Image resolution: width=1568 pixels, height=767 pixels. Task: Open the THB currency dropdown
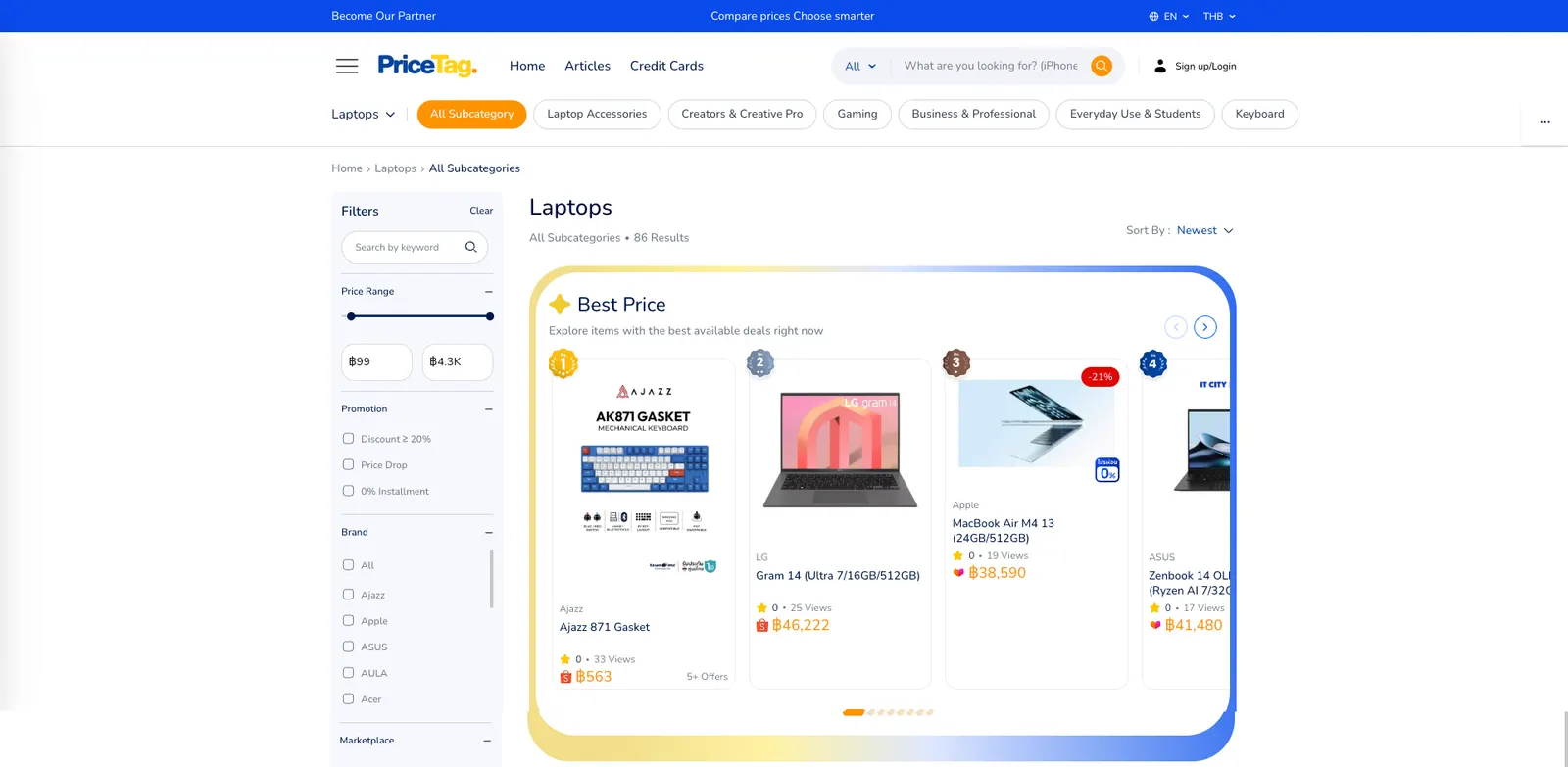(x=1219, y=16)
